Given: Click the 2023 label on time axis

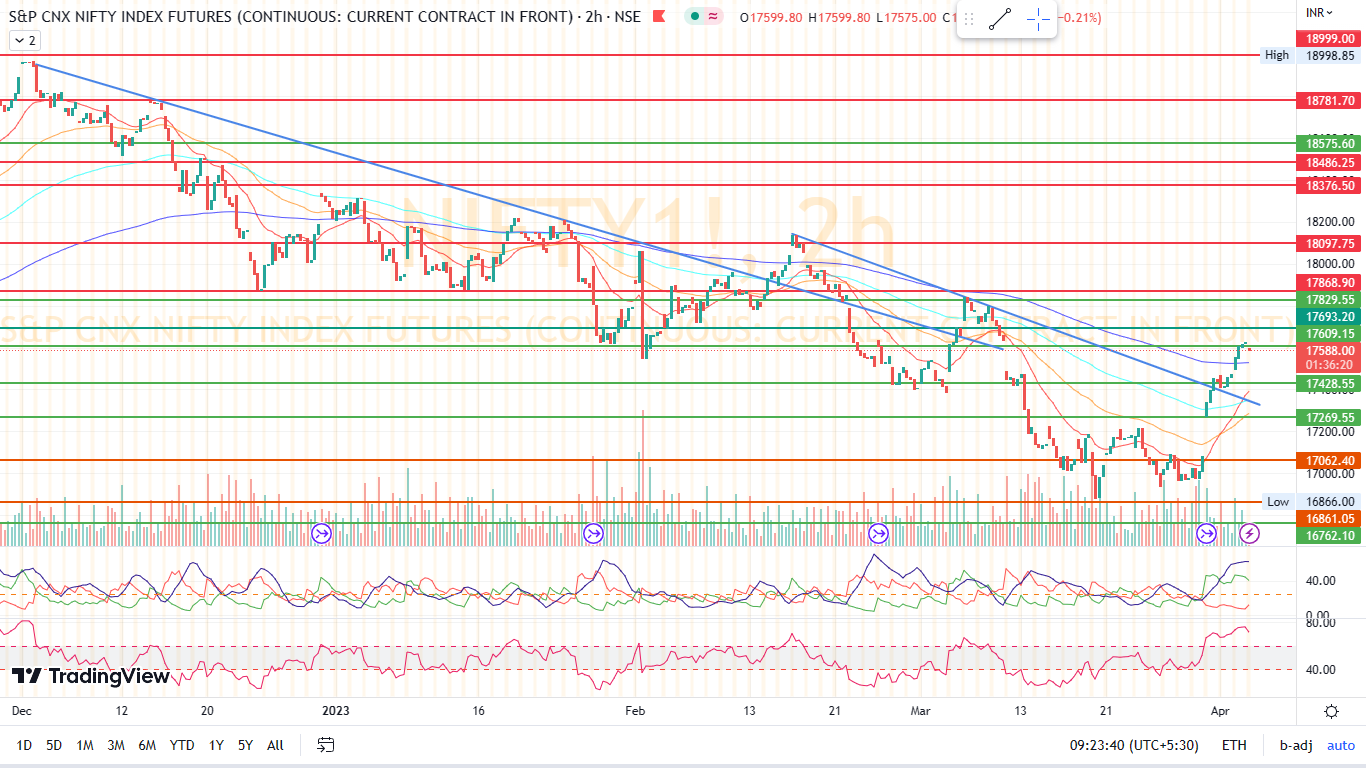Looking at the screenshot, I should [336, 711].
